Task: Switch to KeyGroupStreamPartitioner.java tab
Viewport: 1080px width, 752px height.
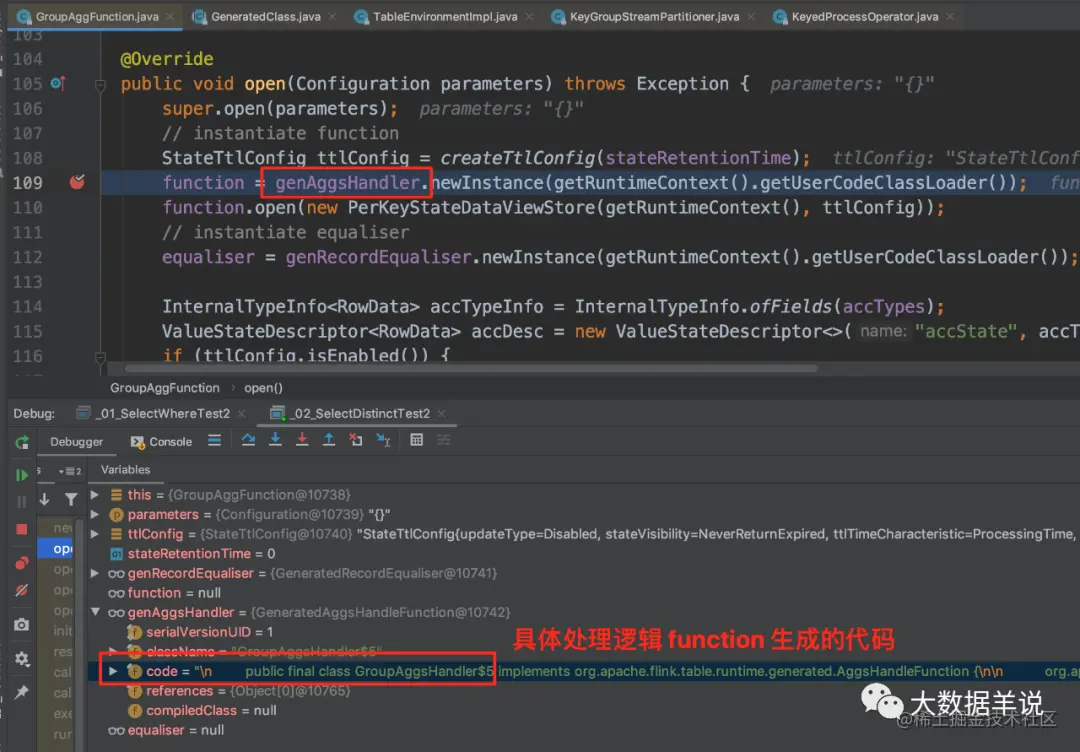Action: click(x=654, y=17)
